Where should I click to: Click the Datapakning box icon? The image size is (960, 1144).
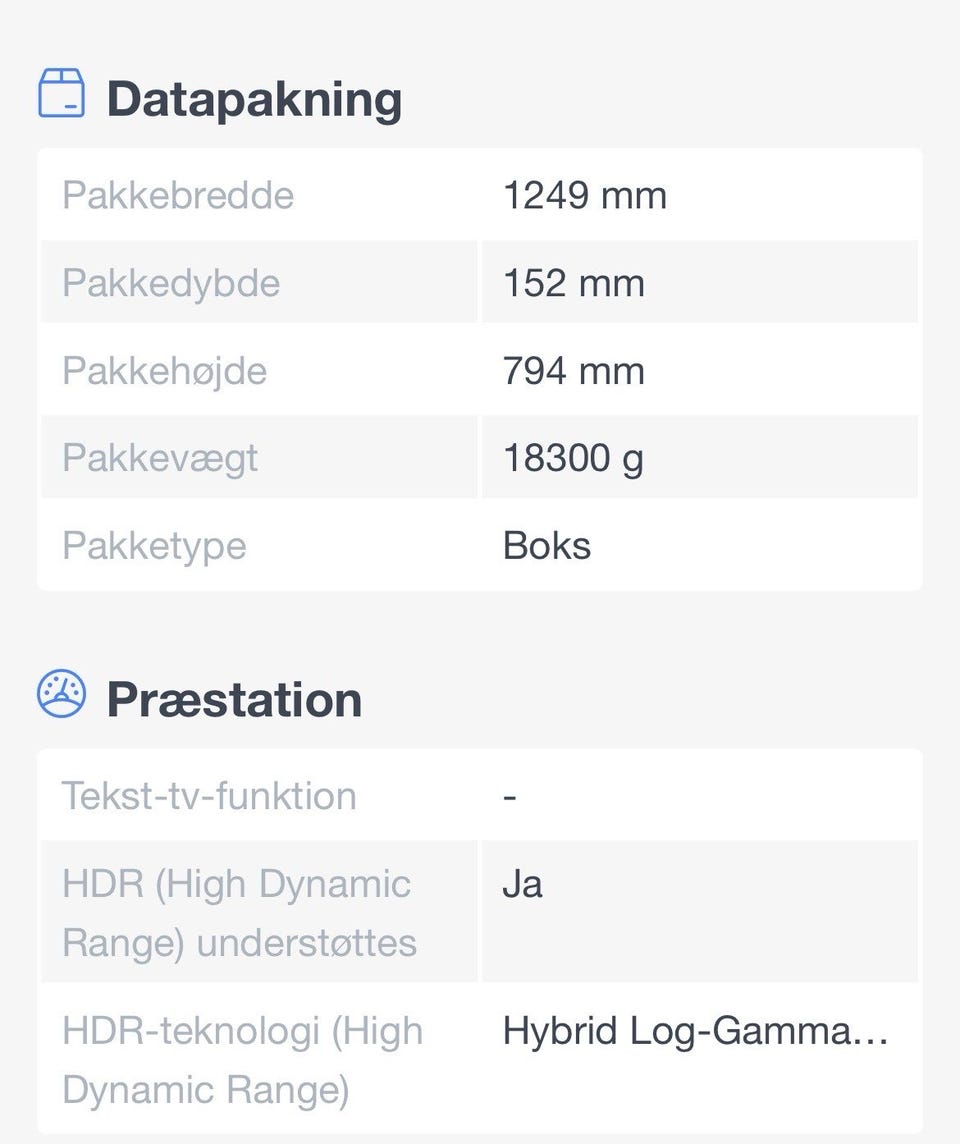pyautogui.click(x=61, y=94)
